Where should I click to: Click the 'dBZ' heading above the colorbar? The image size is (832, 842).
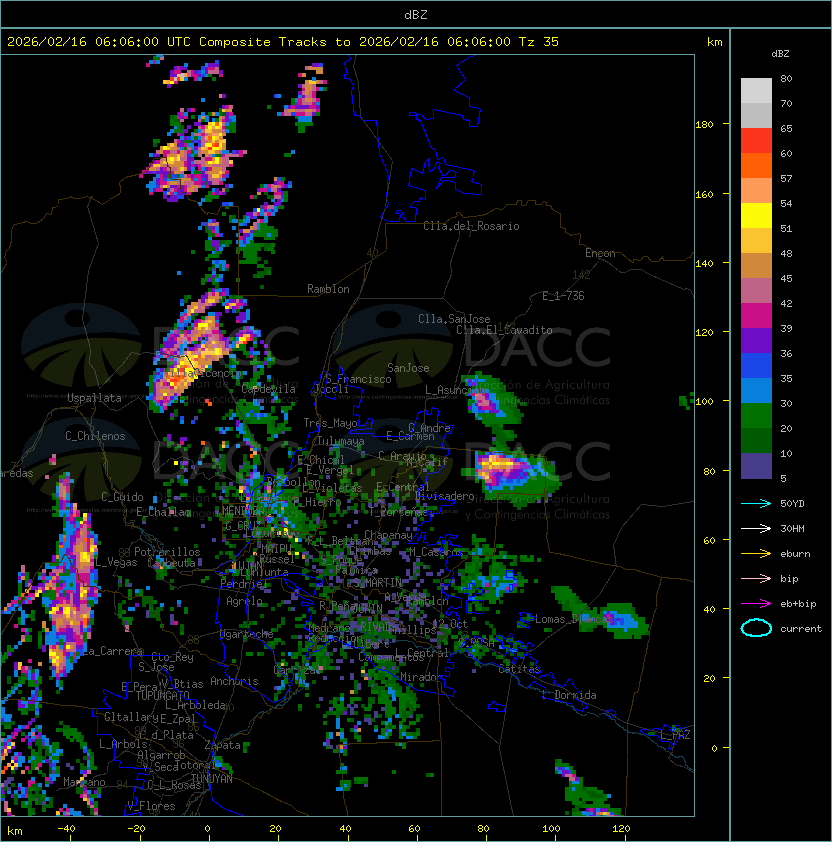[780, 54]
